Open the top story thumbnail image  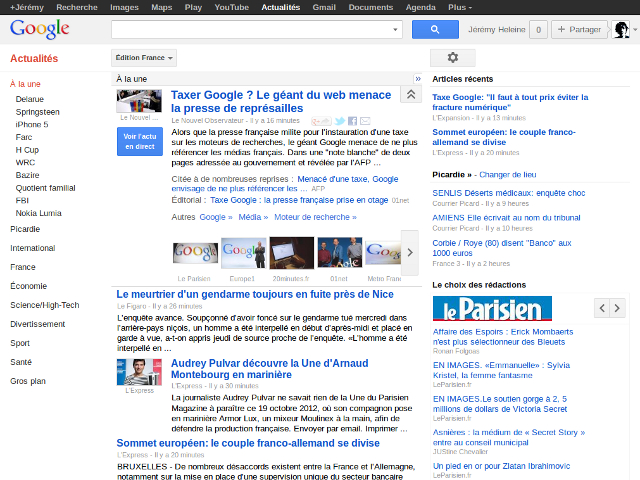(139, 101)
